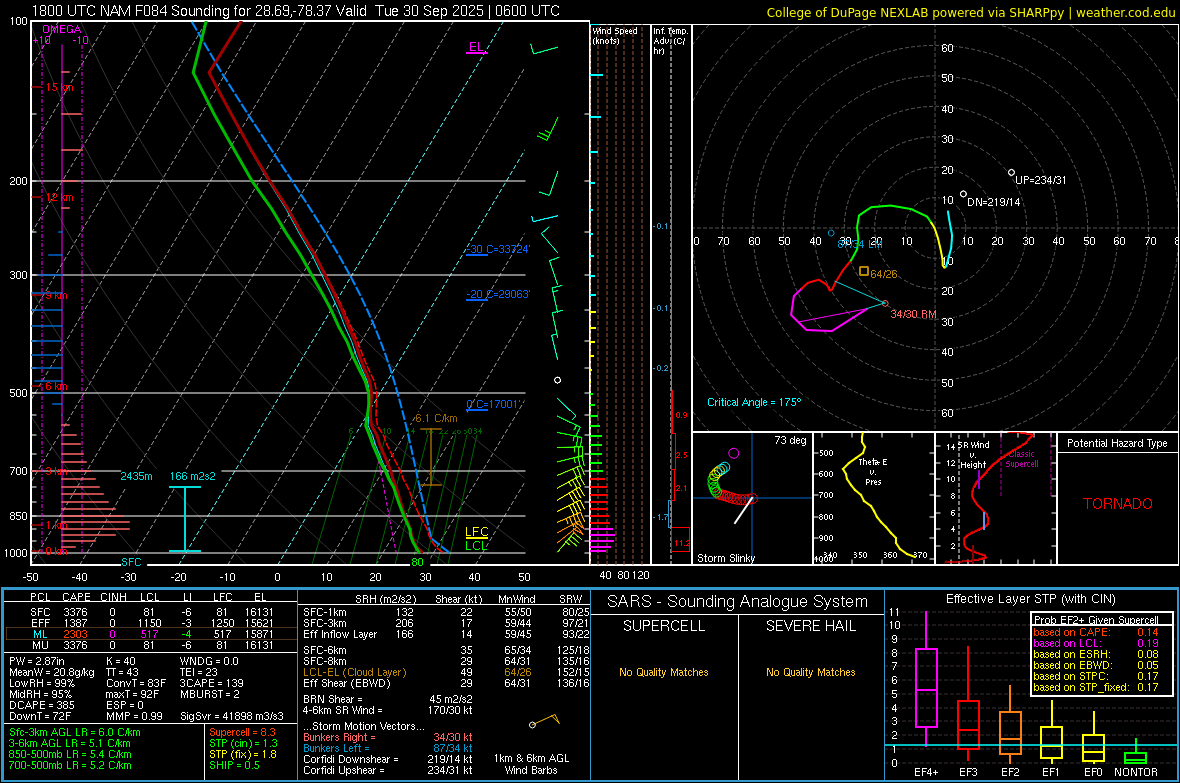Click 'based on CAPE: 0.14' entry
Screen dimensions: 1180x783
click(x=1096, y=632)
